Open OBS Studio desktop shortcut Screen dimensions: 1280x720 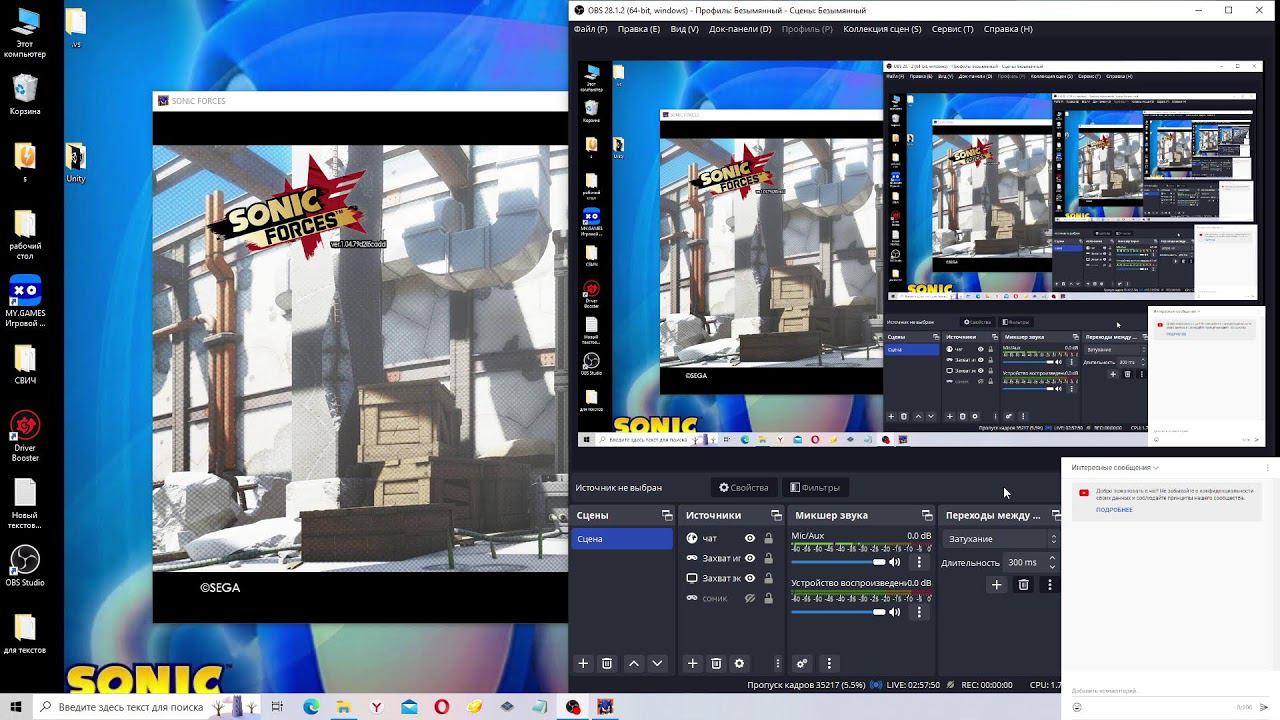click(25, 566)
